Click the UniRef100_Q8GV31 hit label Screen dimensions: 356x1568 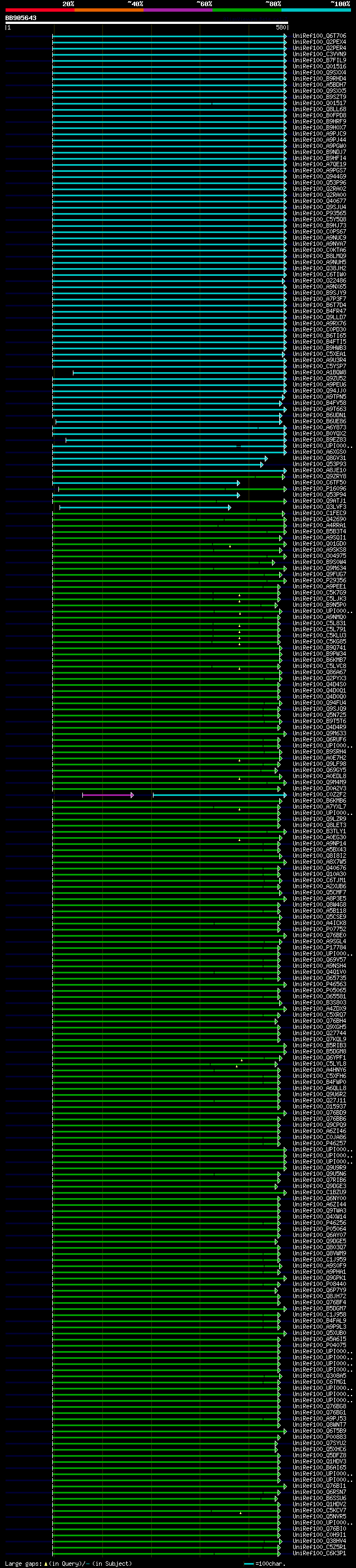pyautogui.click(x=319, y=458)
